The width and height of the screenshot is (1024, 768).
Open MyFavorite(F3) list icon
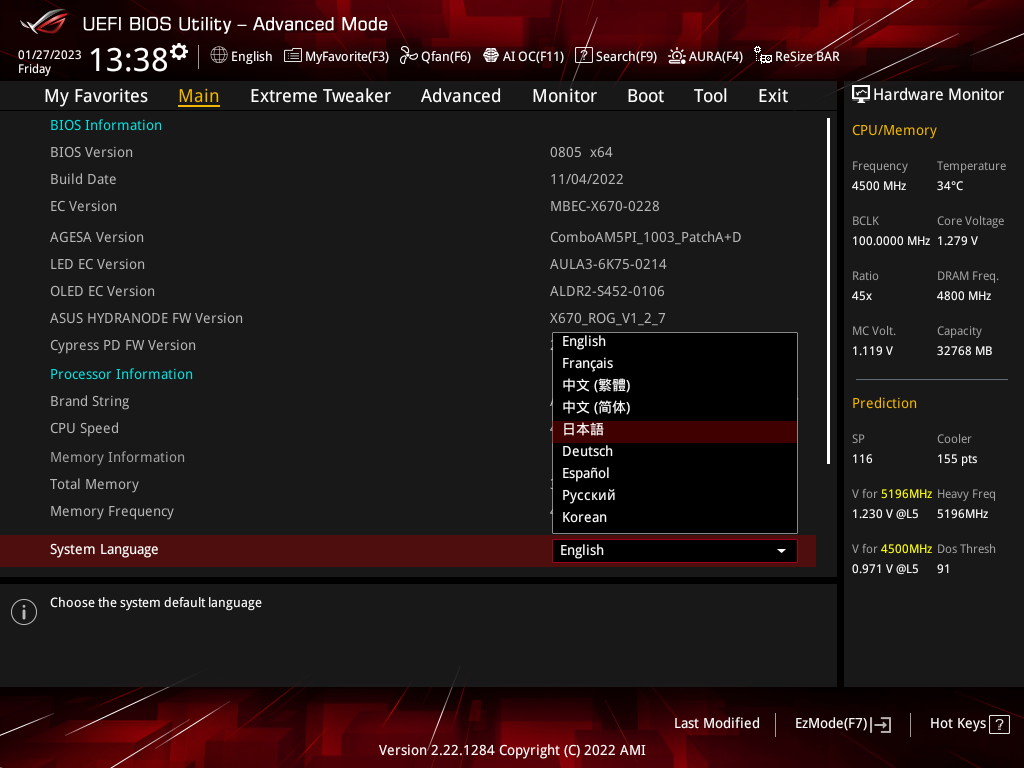(293, 56)
